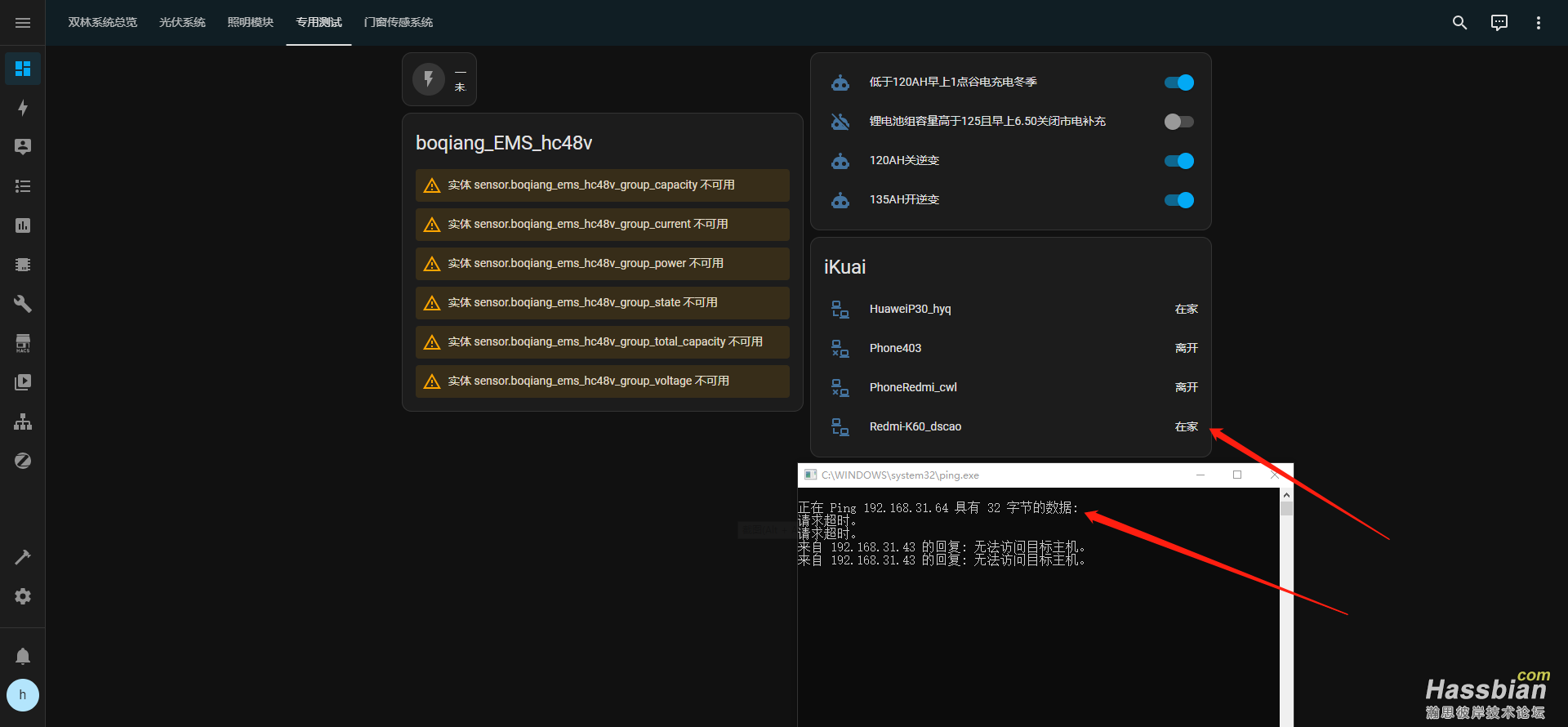Open the three-dot overflow menu
Screen dimensions: 1568x727
point(1539,23)
